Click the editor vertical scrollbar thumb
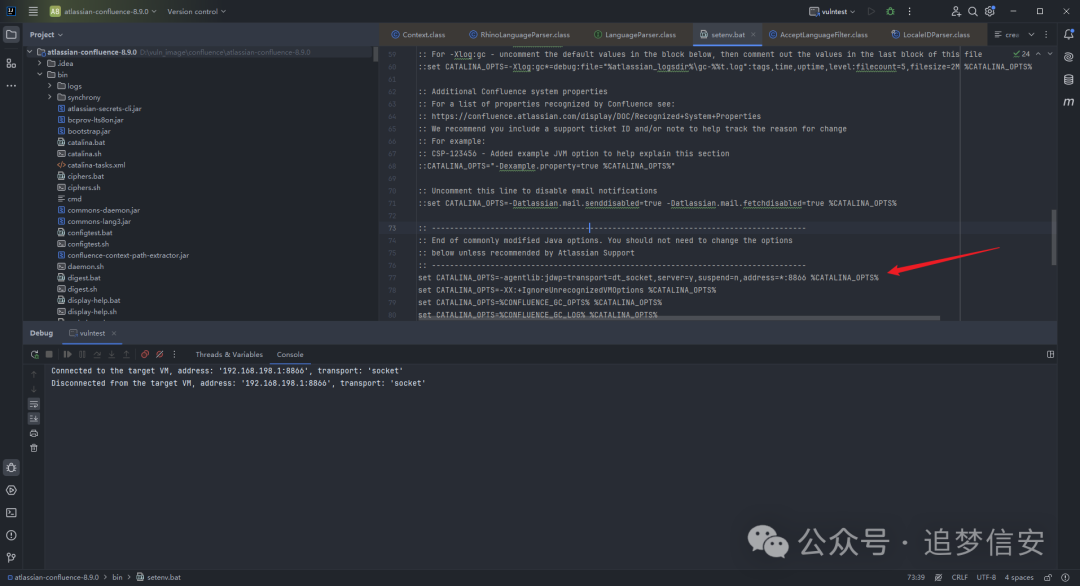Screen dimensions: 1080x586 click(1053, 238)
